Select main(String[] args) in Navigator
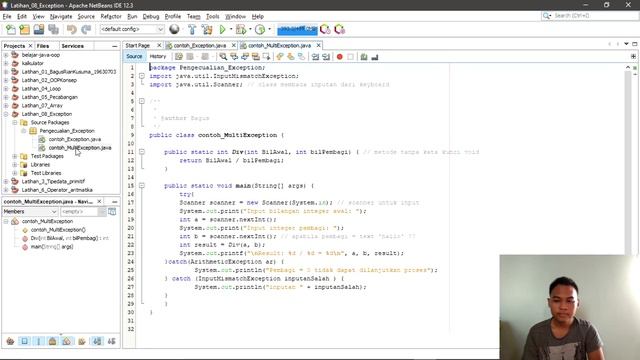This screenshot has height=360, width=640. click(52, 247)
